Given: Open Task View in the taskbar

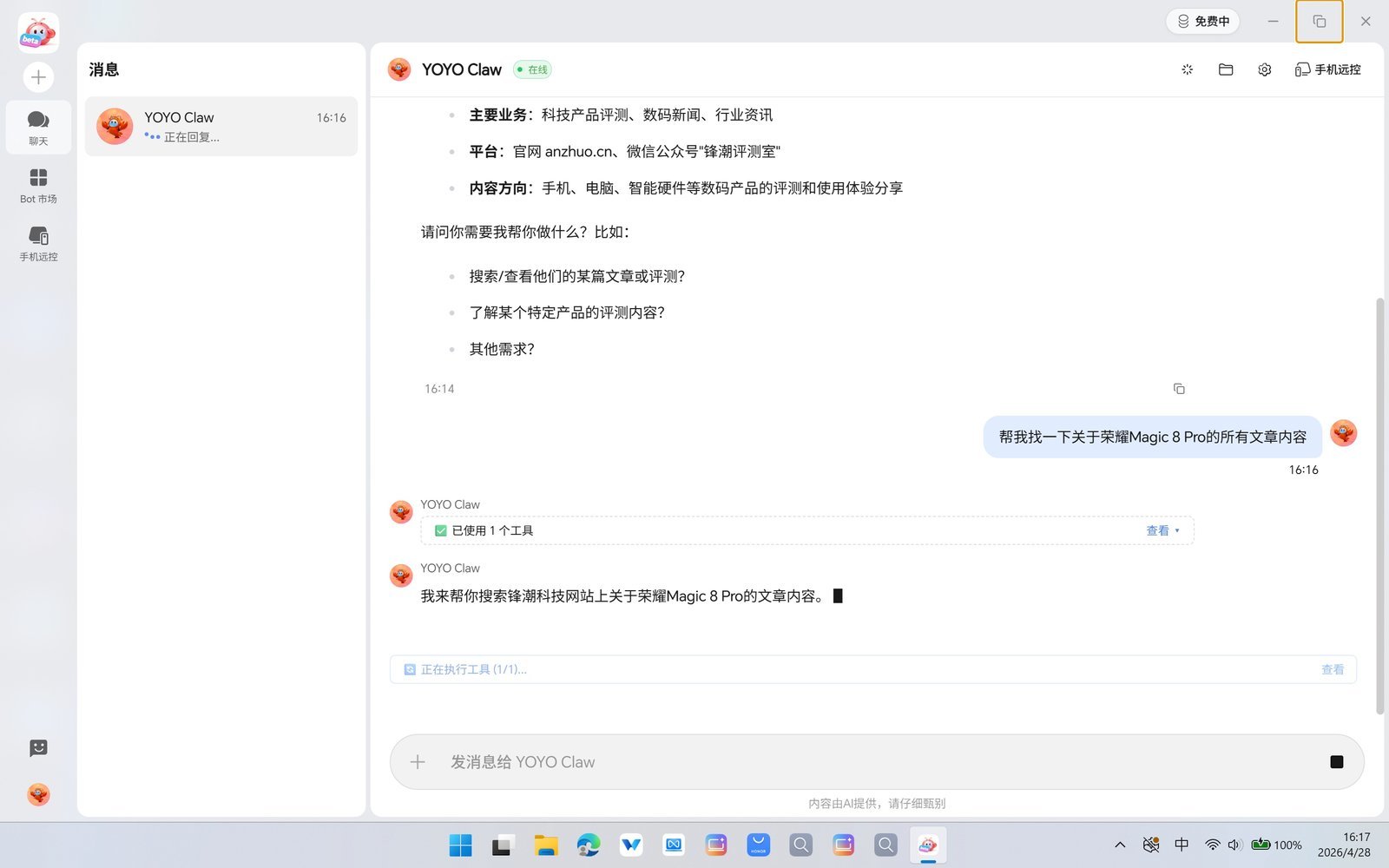Looking at the screenshot, I should click(x=503, y=845).
